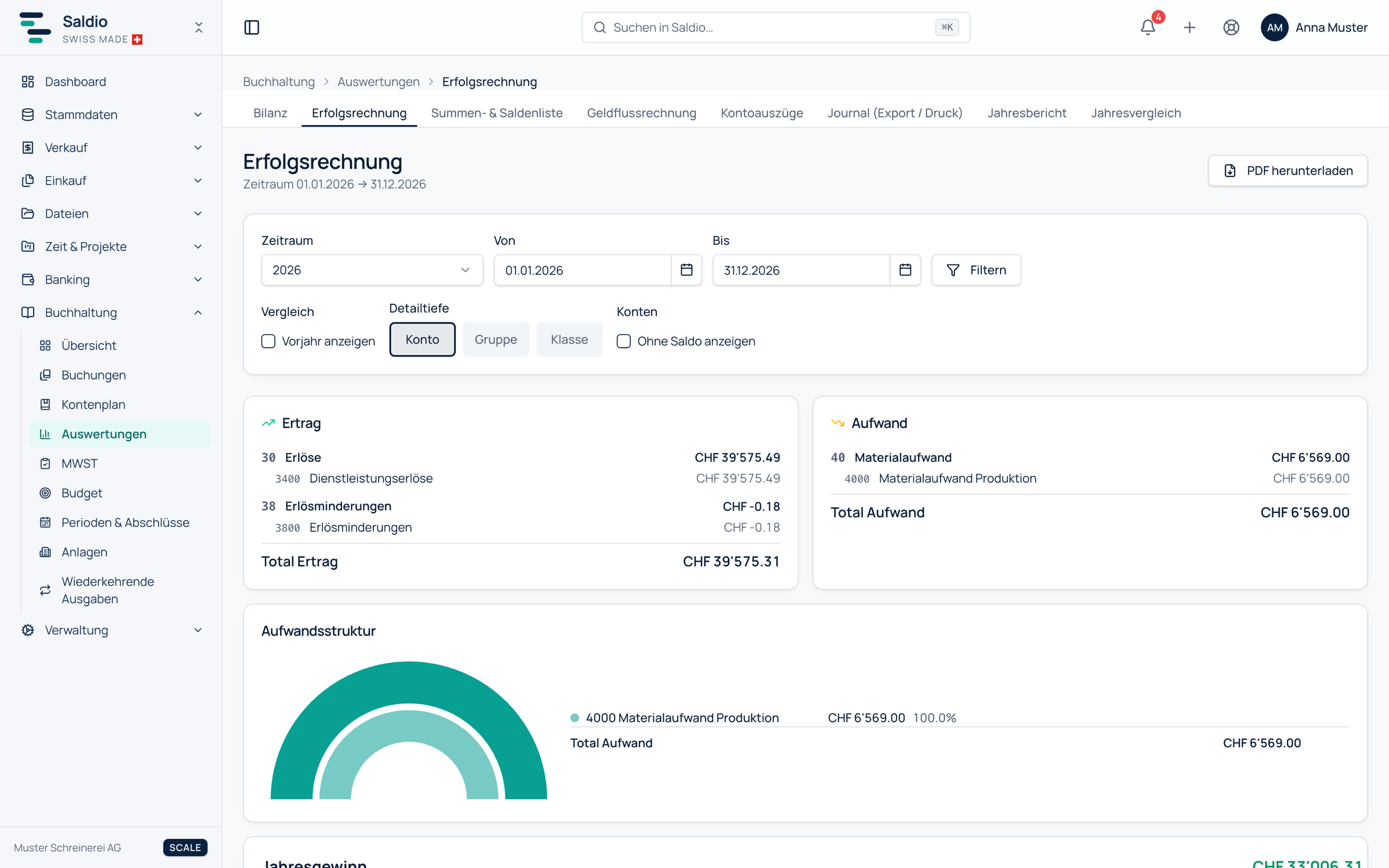Click the Von date field
1389x868 pixels.
point(582,270)
